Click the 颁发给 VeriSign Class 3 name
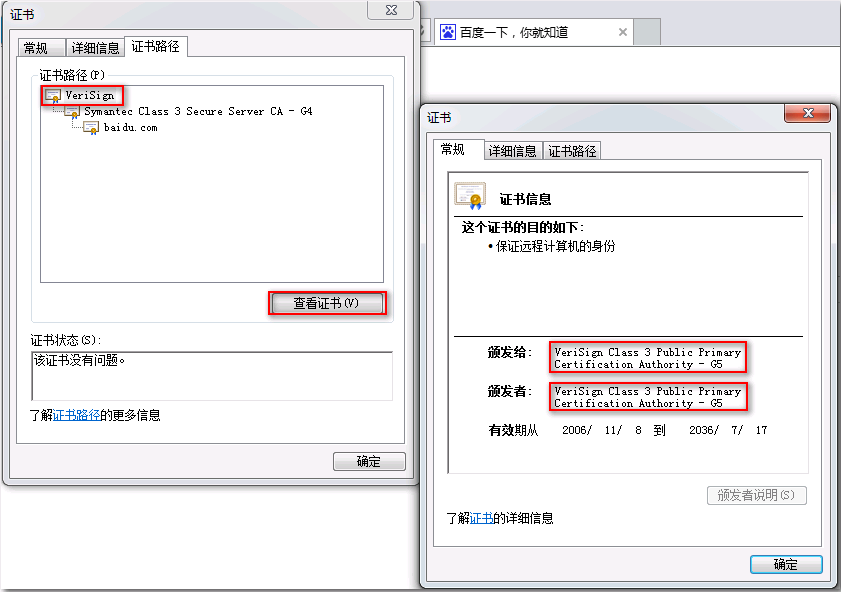 [647, 358]
